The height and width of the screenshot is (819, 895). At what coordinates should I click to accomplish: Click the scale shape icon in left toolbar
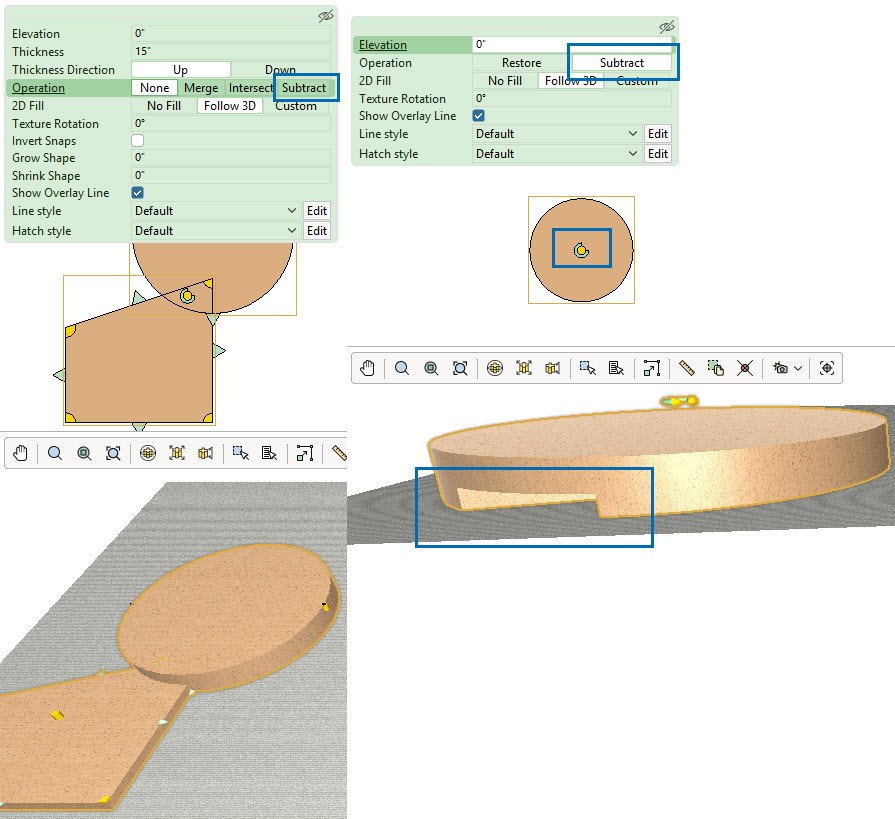(305, 454)
